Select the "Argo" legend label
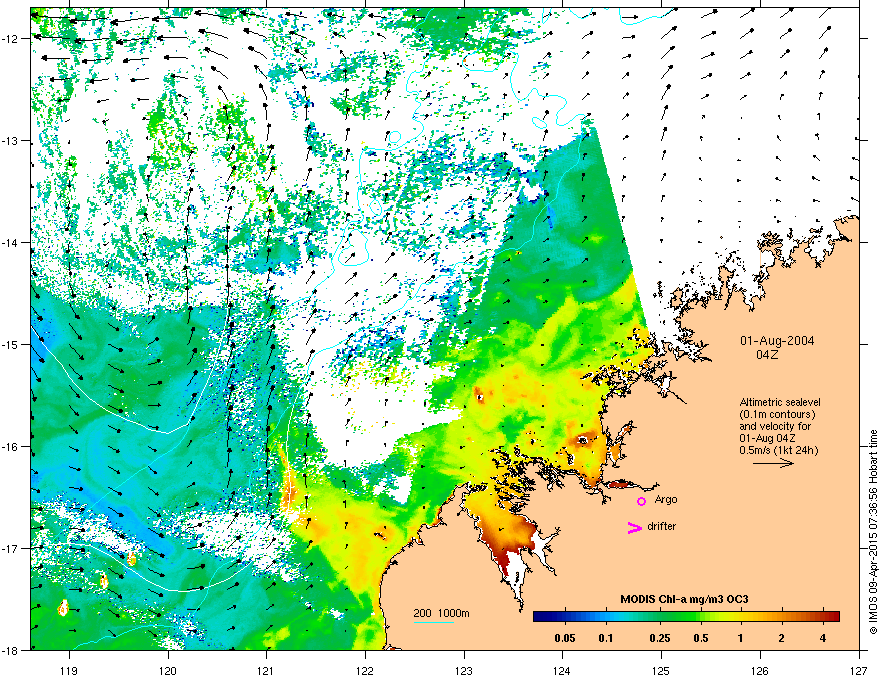Image resolution: width=880 pixels, height=680 pixels. tap(666, 499)
